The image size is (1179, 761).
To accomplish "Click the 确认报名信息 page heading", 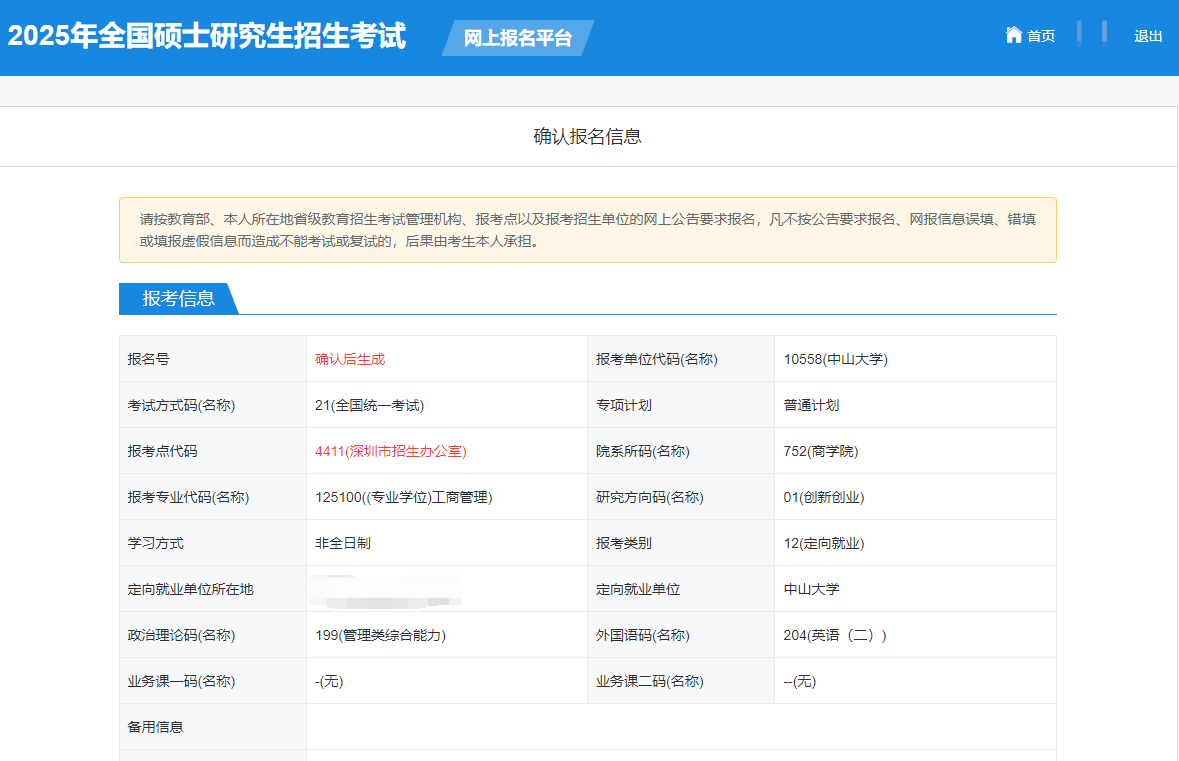I will [x=587, y=137].
